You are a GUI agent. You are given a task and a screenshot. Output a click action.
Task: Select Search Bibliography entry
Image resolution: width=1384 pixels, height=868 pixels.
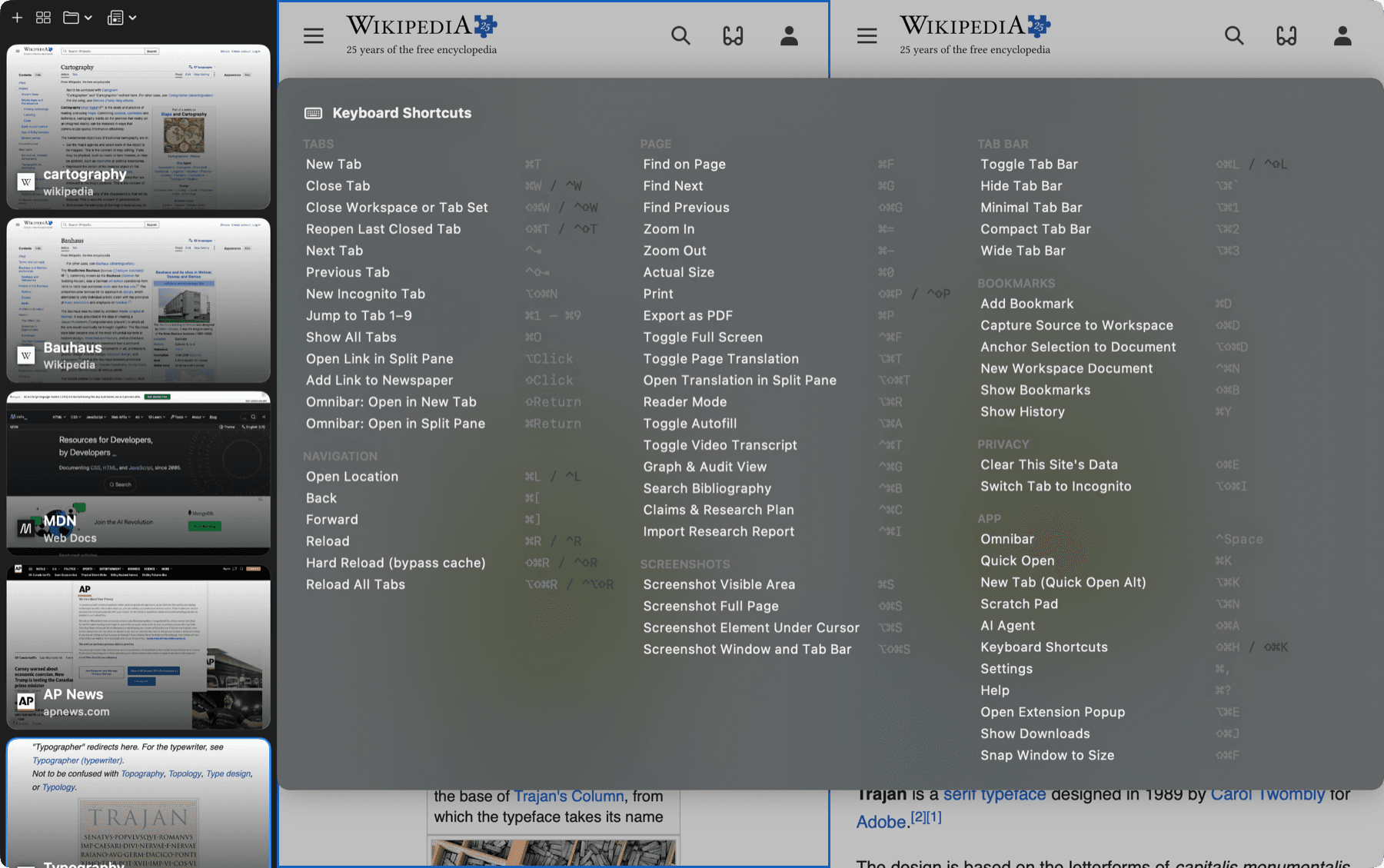pos(797,487)
